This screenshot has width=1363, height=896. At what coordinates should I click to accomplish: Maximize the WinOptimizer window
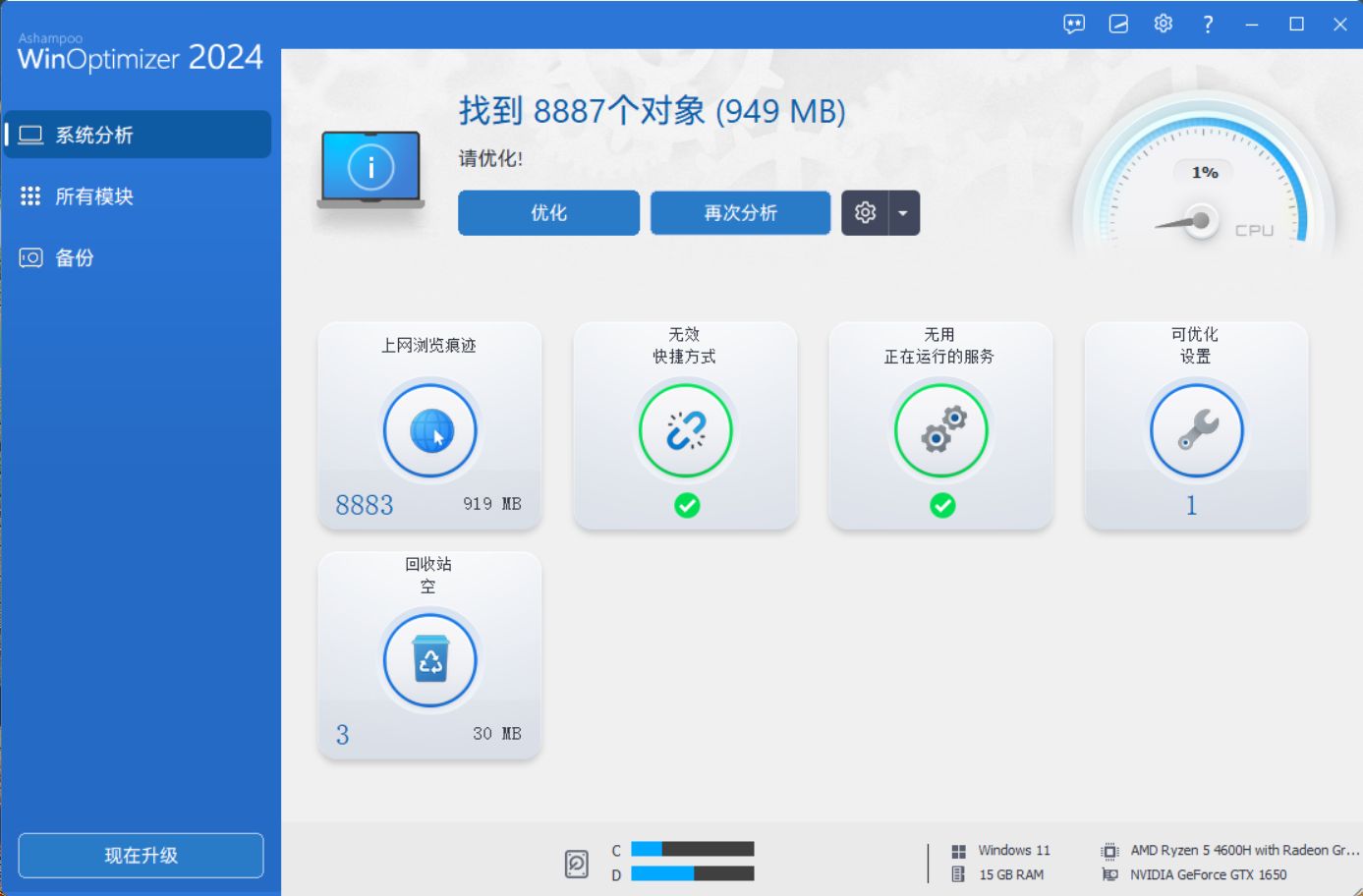[1297, 25]
